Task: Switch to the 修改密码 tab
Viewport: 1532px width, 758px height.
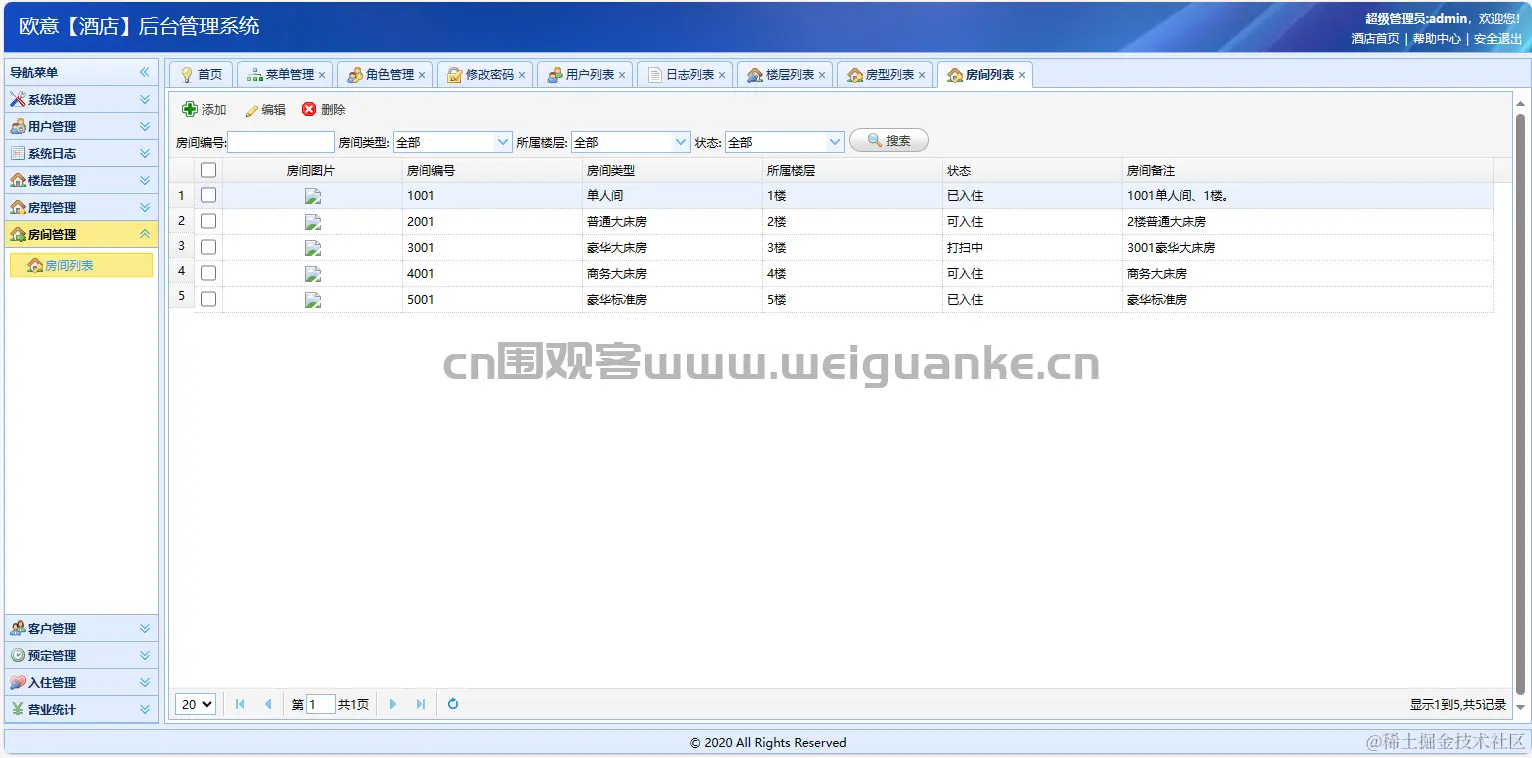Action: coord(485,75)
